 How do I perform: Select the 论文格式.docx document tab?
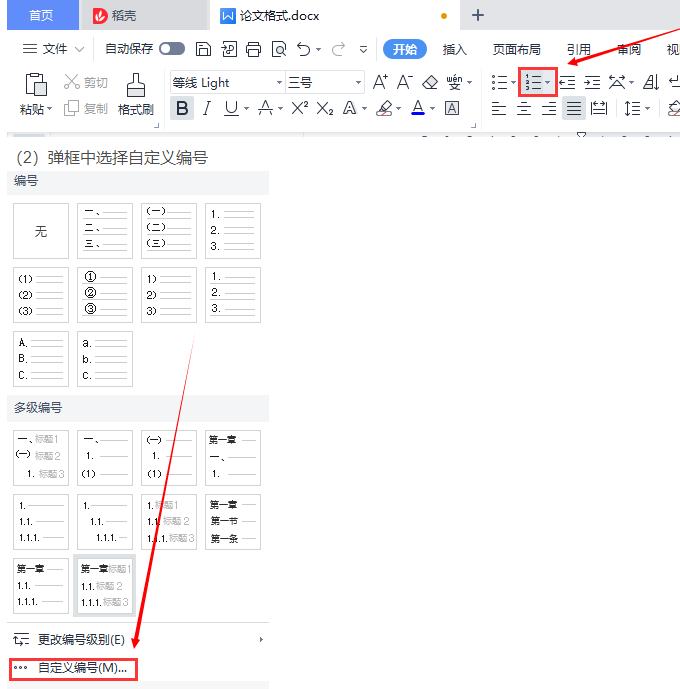334,15
